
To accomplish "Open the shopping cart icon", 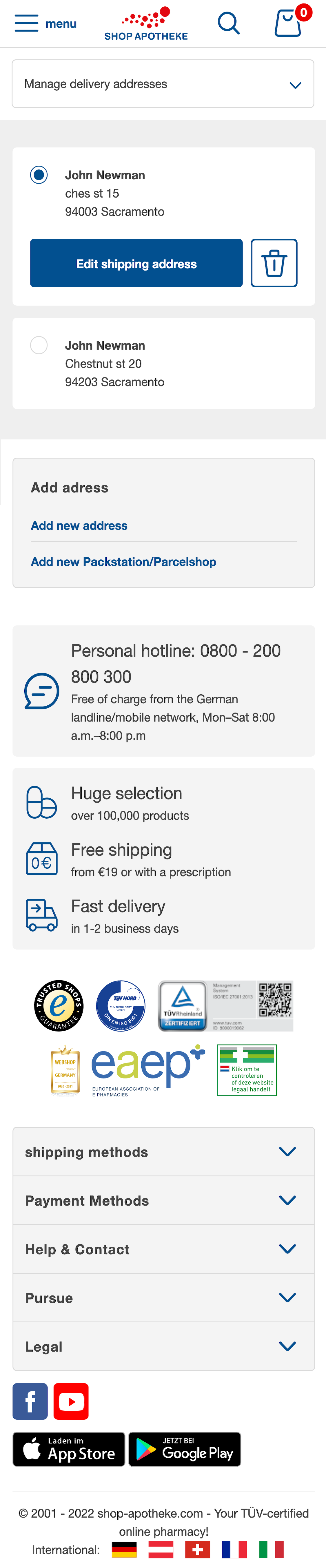I will click(288, 24).
